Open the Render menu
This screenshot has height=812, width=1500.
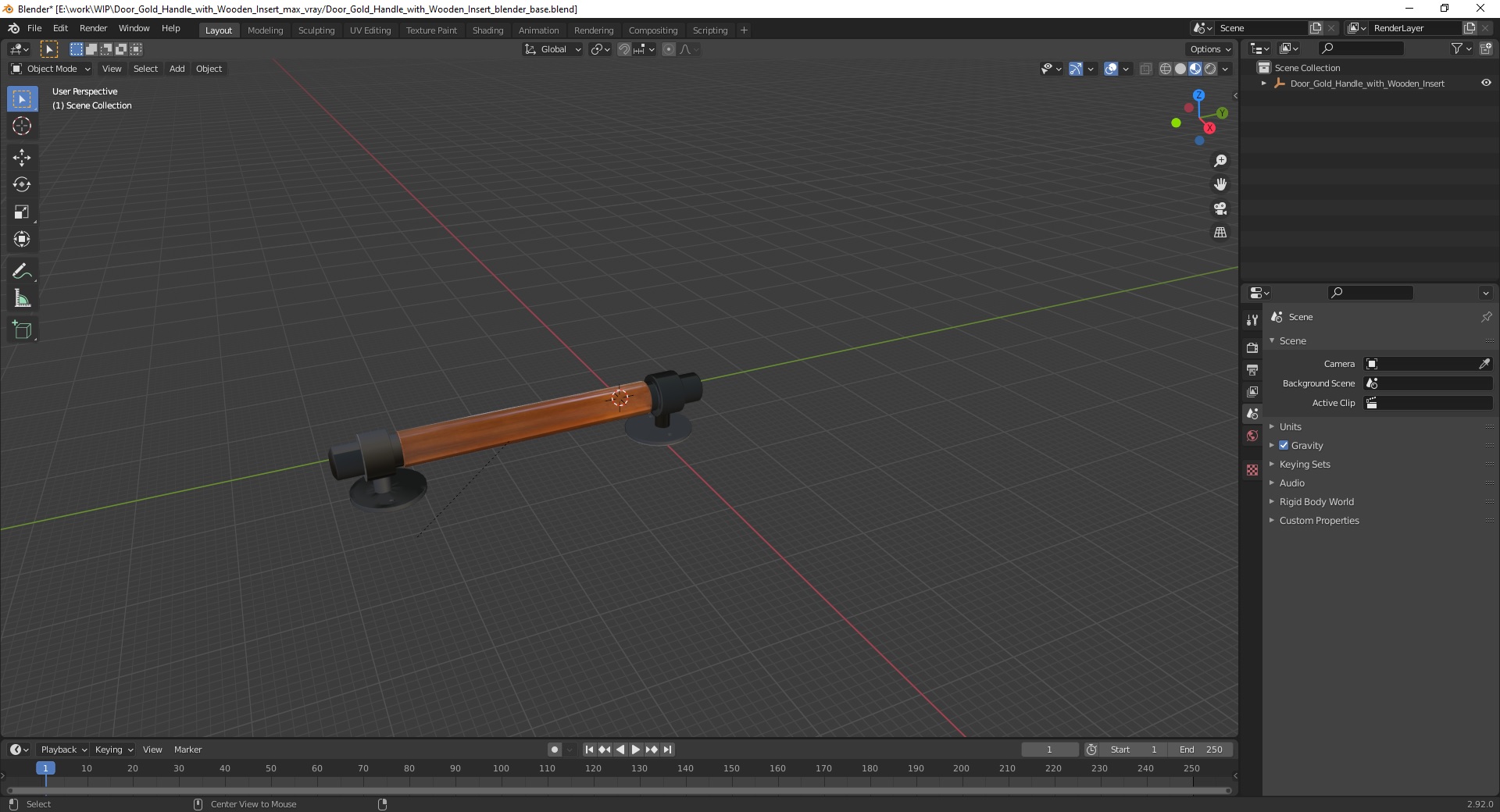click(93, 28)
